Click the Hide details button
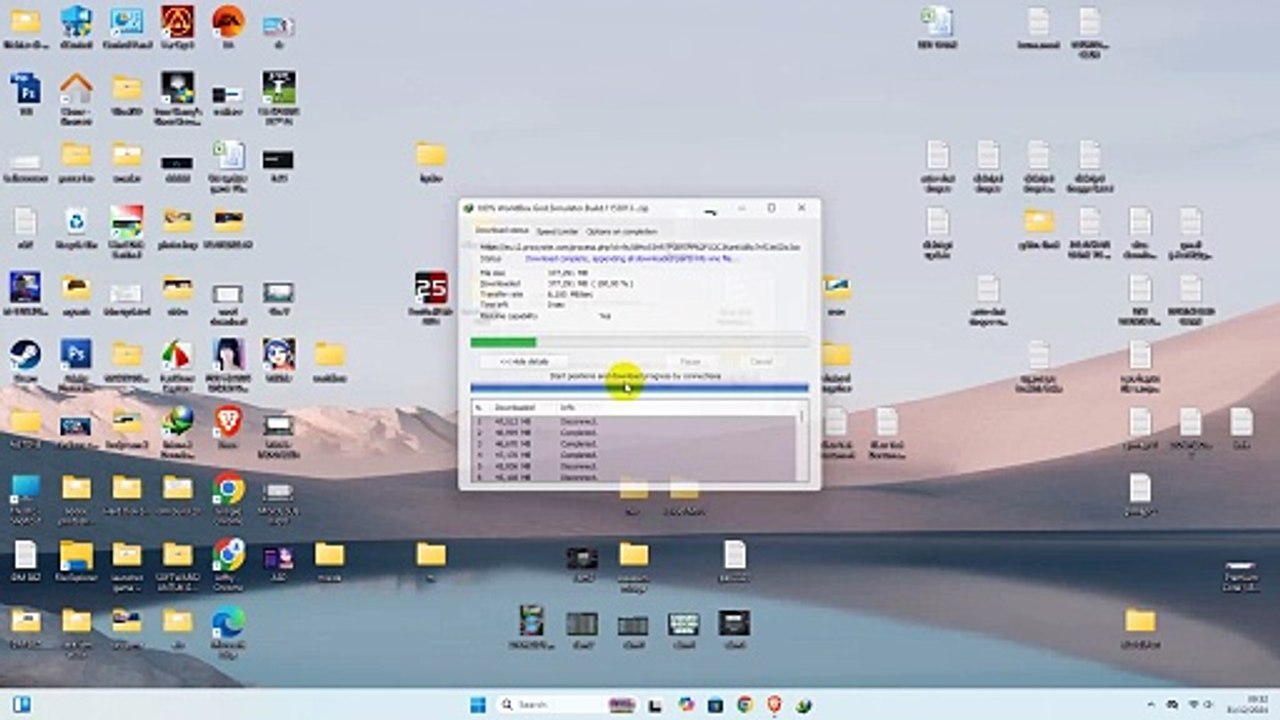The image size is (1280, 720). coord(523,361)
